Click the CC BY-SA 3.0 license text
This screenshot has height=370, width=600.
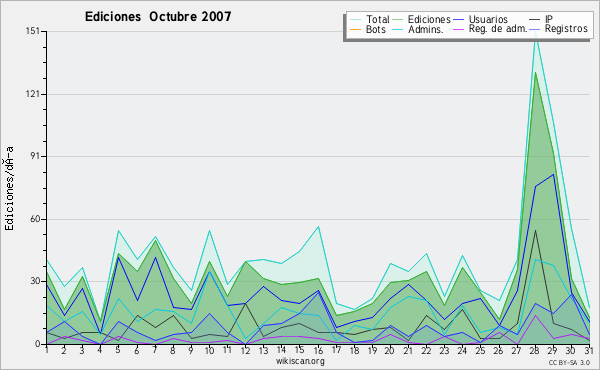click(x=569, y=362)
